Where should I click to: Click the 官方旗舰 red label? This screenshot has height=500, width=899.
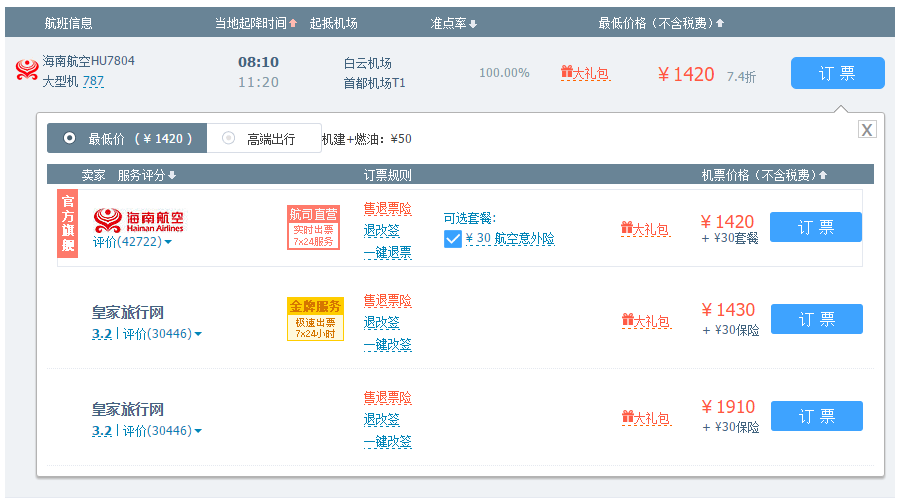pos(68,224)
